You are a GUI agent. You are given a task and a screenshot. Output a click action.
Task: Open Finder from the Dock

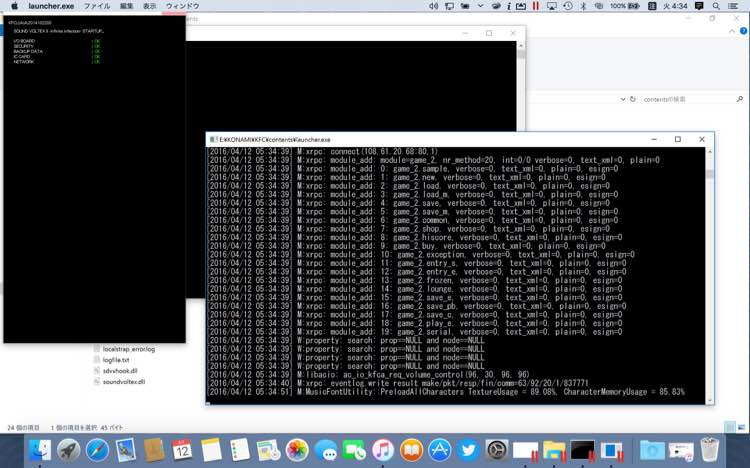click(x=40, y=450)
